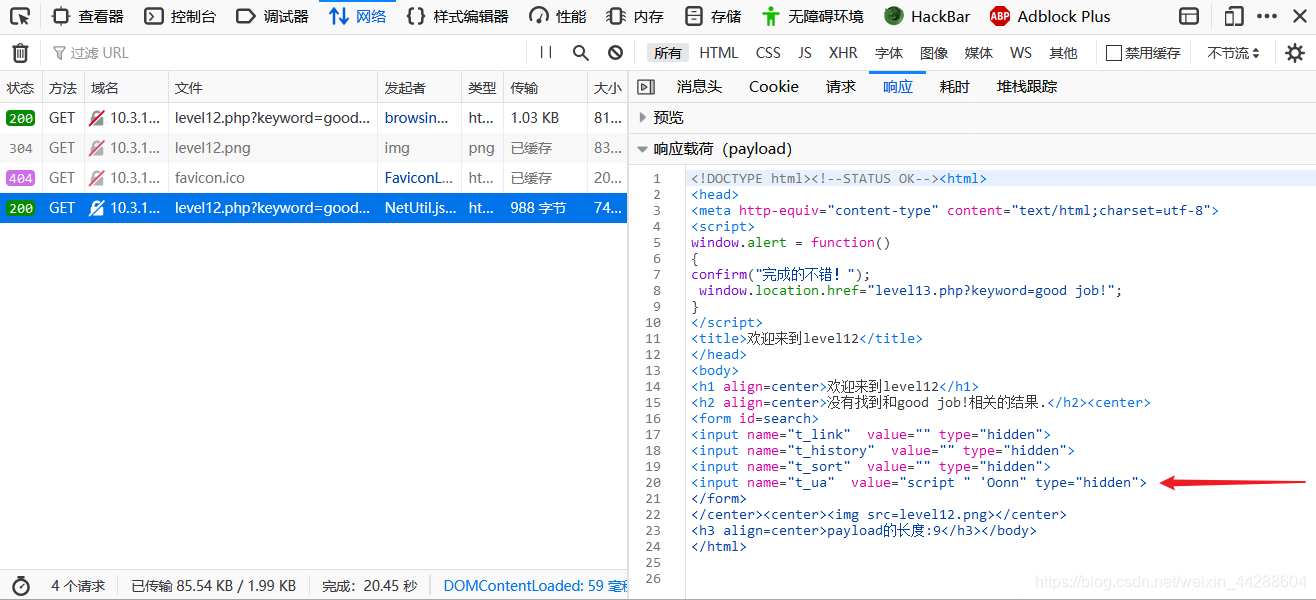Click the dock layout icon
The image size is (1316, 600).
1189,16
